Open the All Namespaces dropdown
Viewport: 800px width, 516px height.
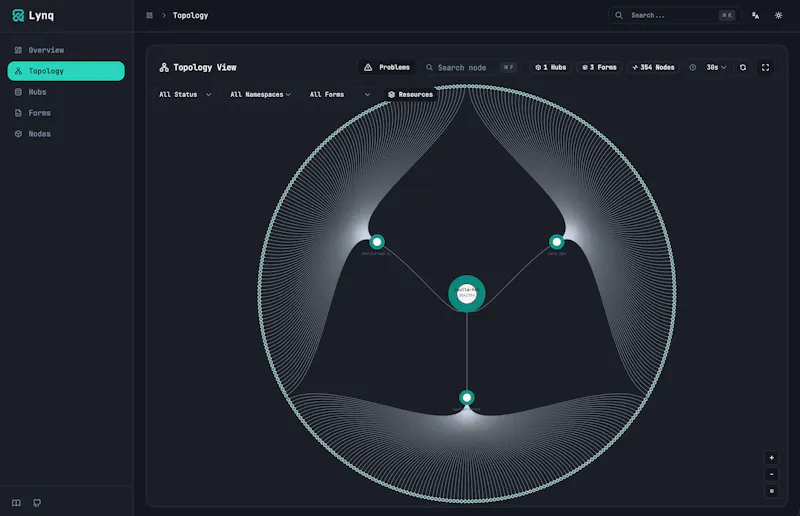tap(260, 94)
